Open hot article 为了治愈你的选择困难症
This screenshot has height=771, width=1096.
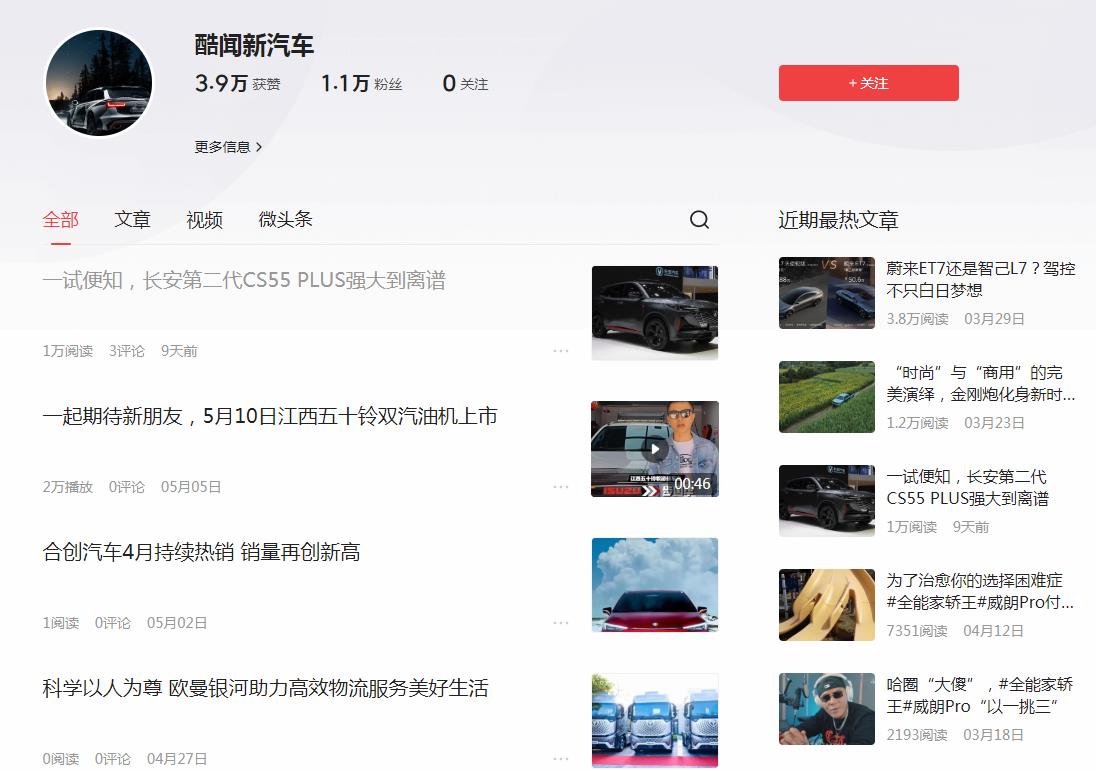click(x=981, y=591)
